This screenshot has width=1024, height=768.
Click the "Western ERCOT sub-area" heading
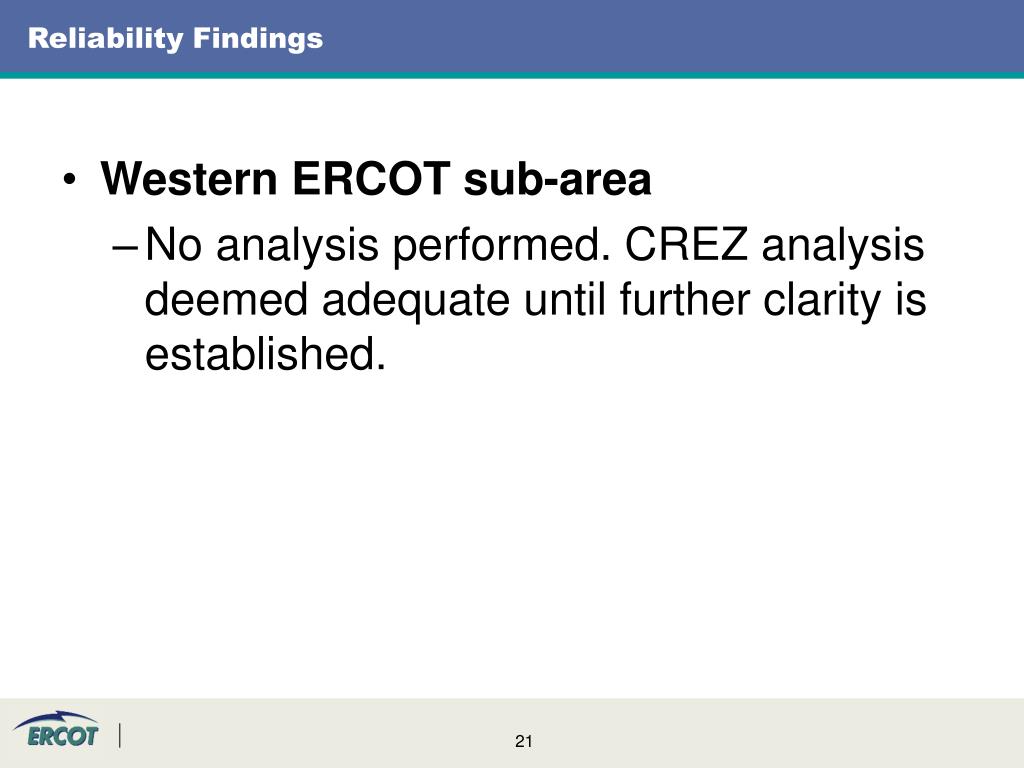pyautogui.click(x=376, y=178)
